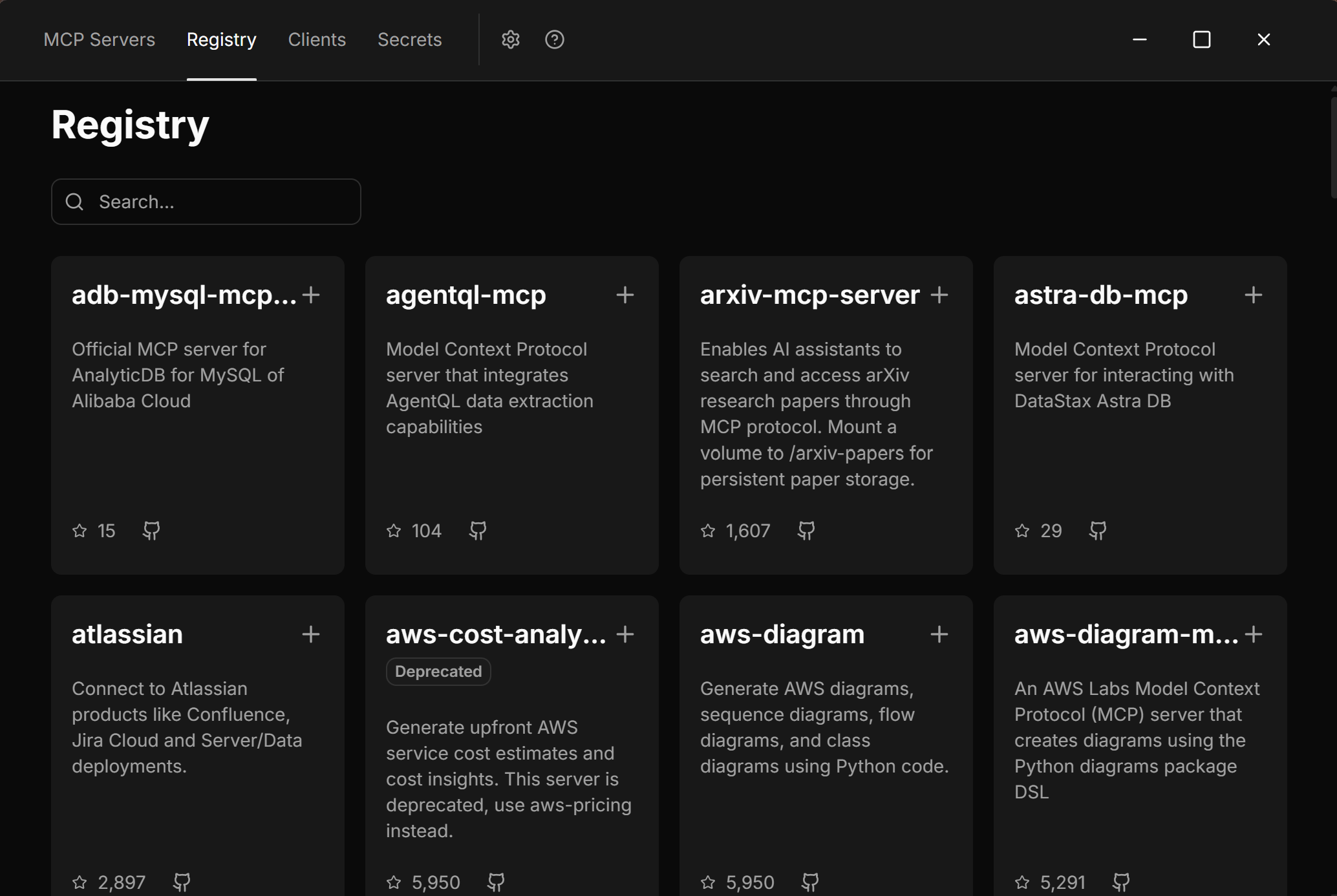Switch to the MCP Servers tab

(x=99, y=39)
